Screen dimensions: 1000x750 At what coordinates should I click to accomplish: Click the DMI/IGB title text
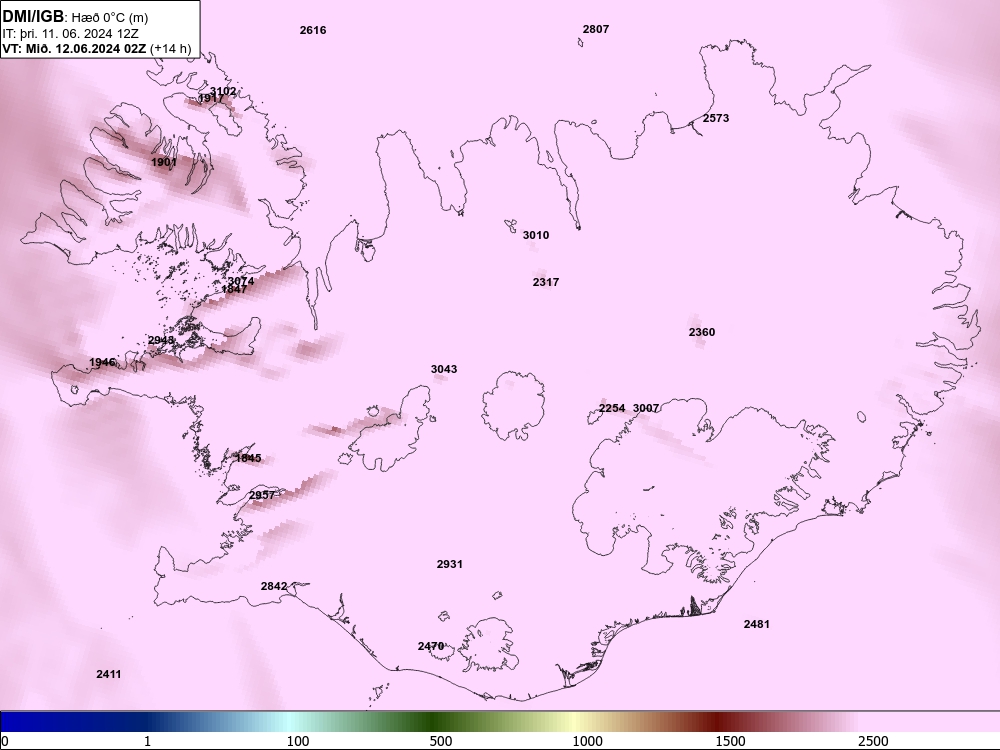pyautogui.click(x=33, y=17)
